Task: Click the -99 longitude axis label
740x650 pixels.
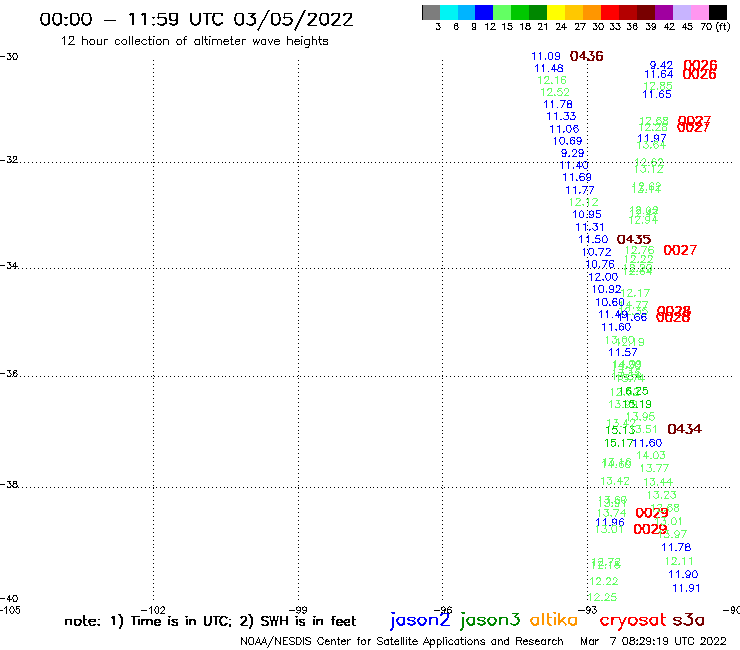Action: pos(298,610)
